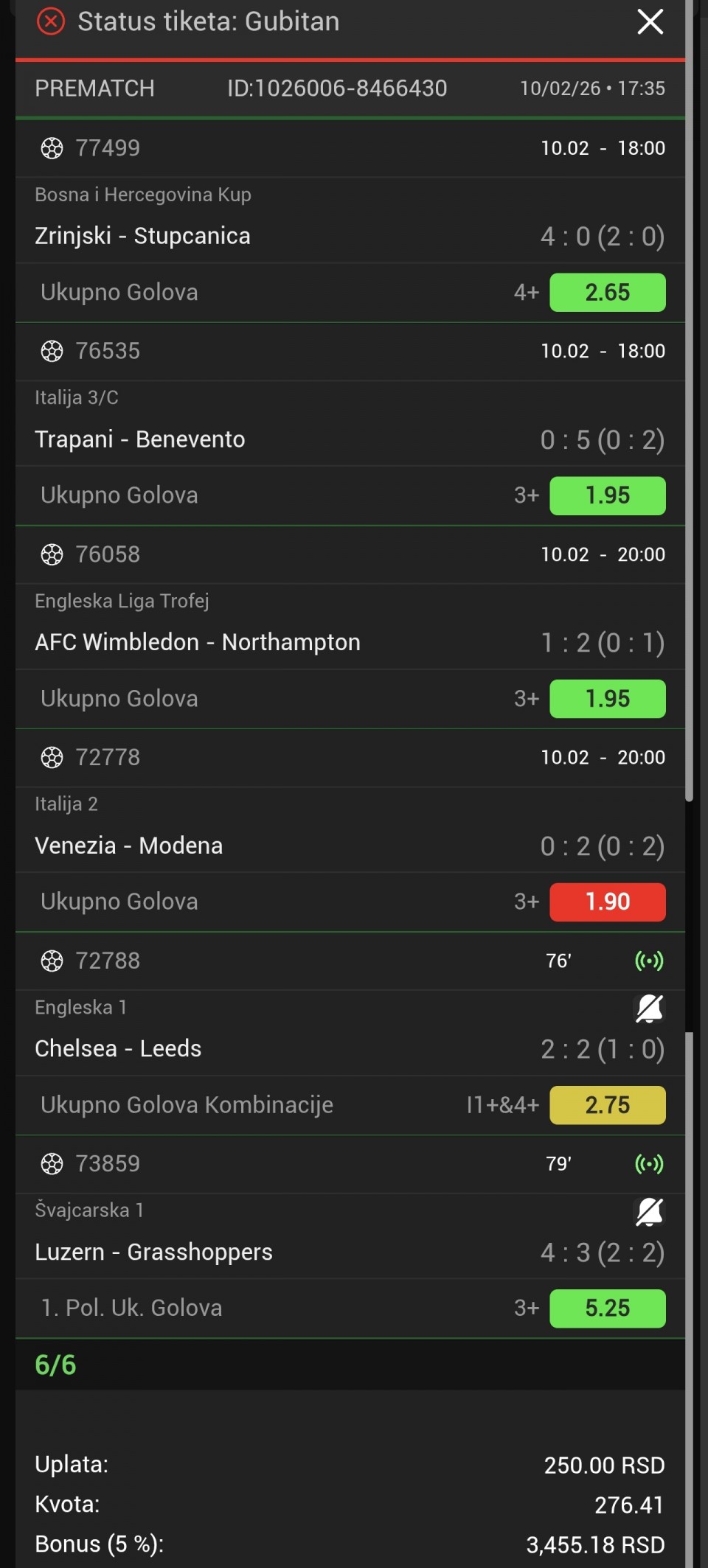Open the Trapani - Benevento match
This screenshot has height=1568, width=708.
[x=140, y=439]
